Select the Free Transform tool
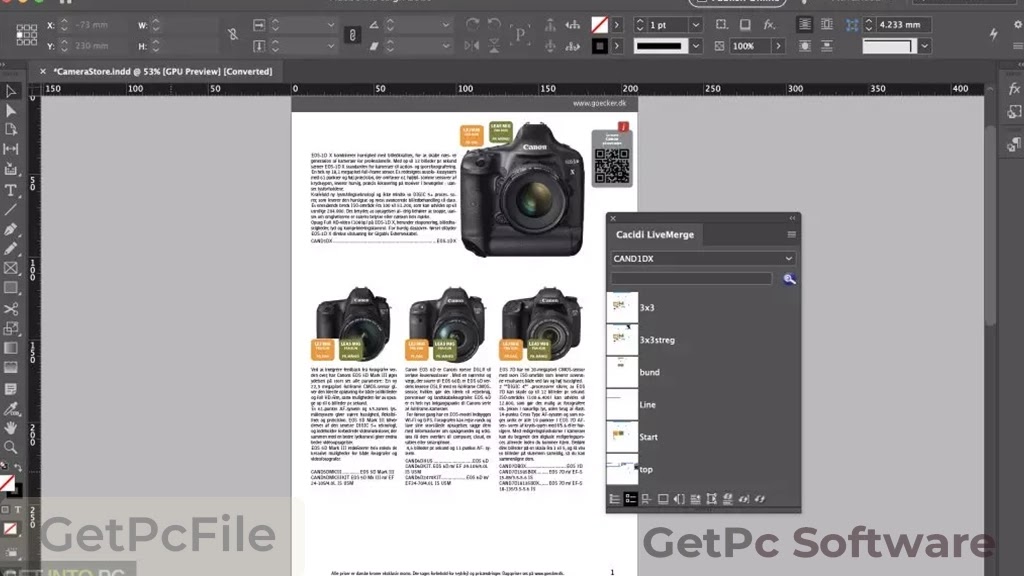The image size is (1024, 576). [10, 328]
